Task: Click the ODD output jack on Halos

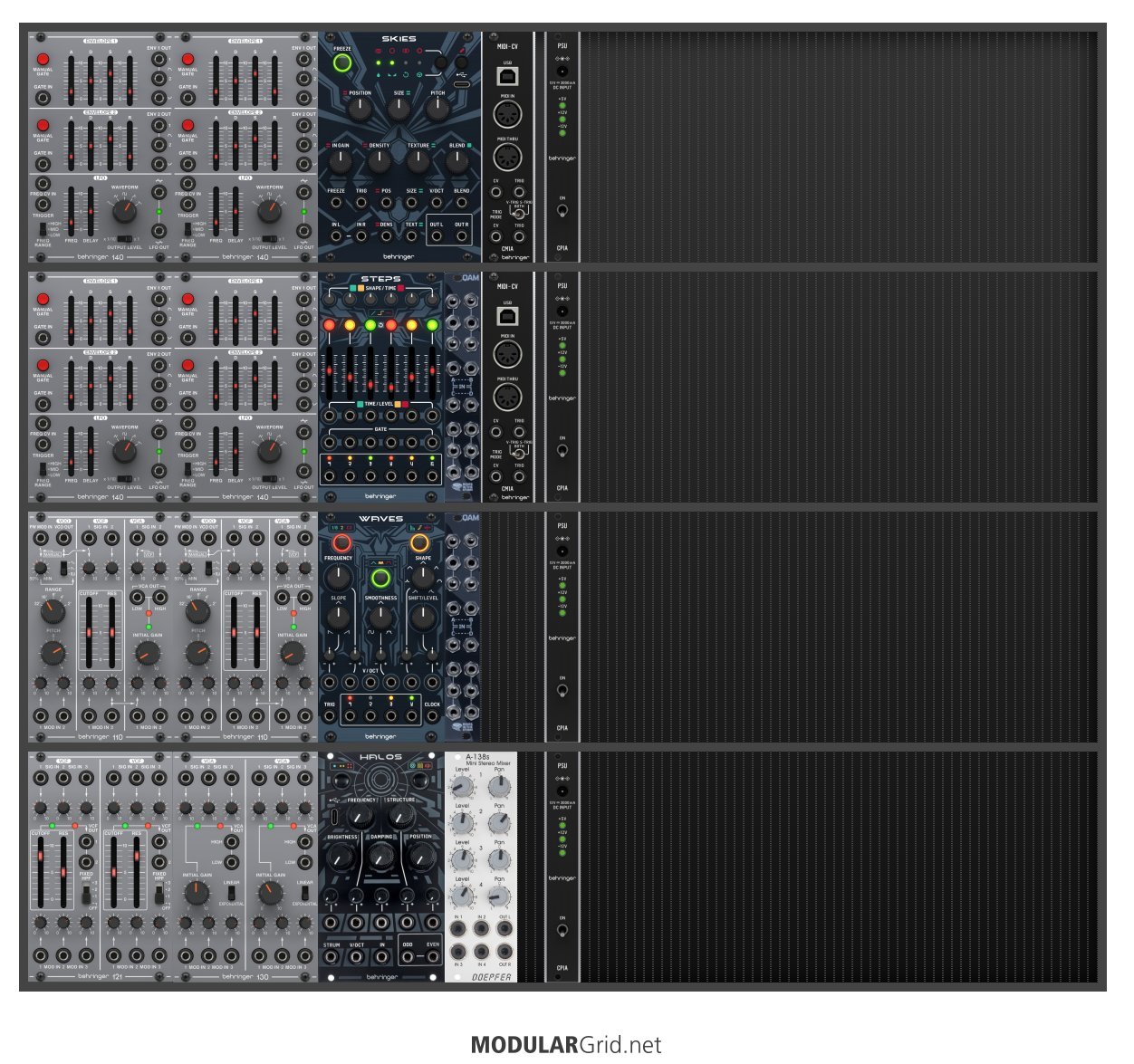Action: point(408,957)
